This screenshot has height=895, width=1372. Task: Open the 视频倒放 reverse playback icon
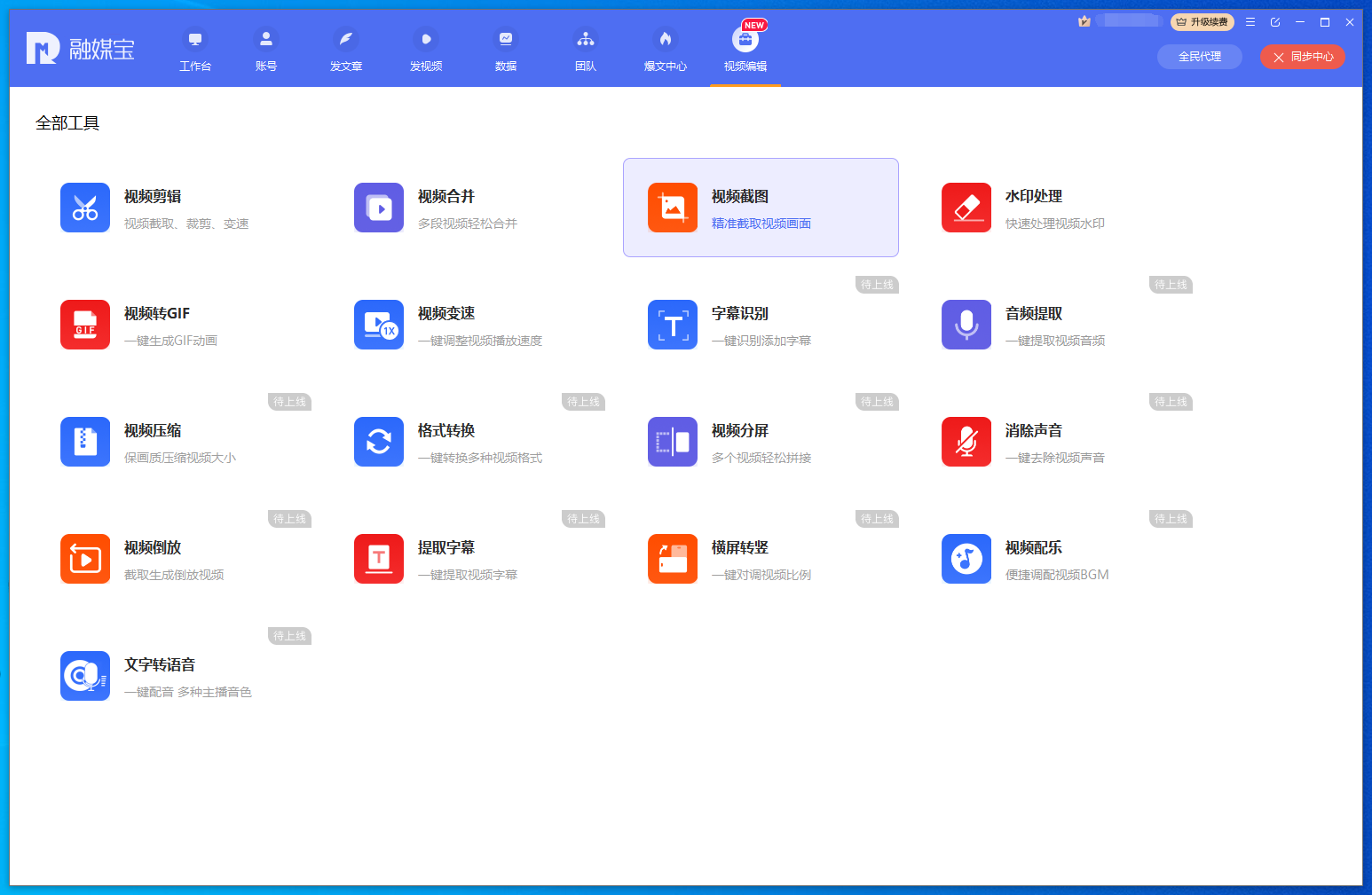(85, 559)
